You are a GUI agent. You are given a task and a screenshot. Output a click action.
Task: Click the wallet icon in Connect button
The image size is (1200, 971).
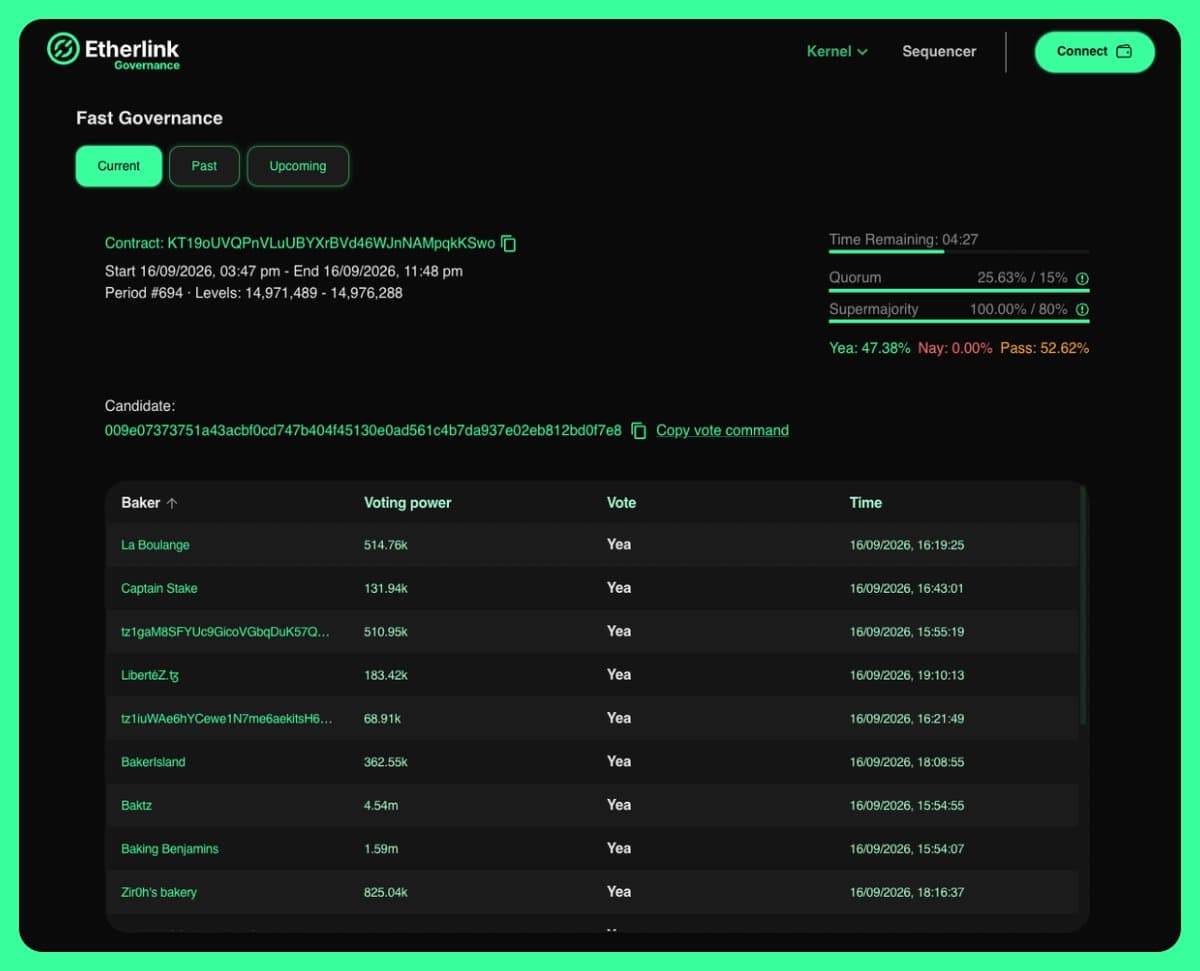pos(1124,52)
